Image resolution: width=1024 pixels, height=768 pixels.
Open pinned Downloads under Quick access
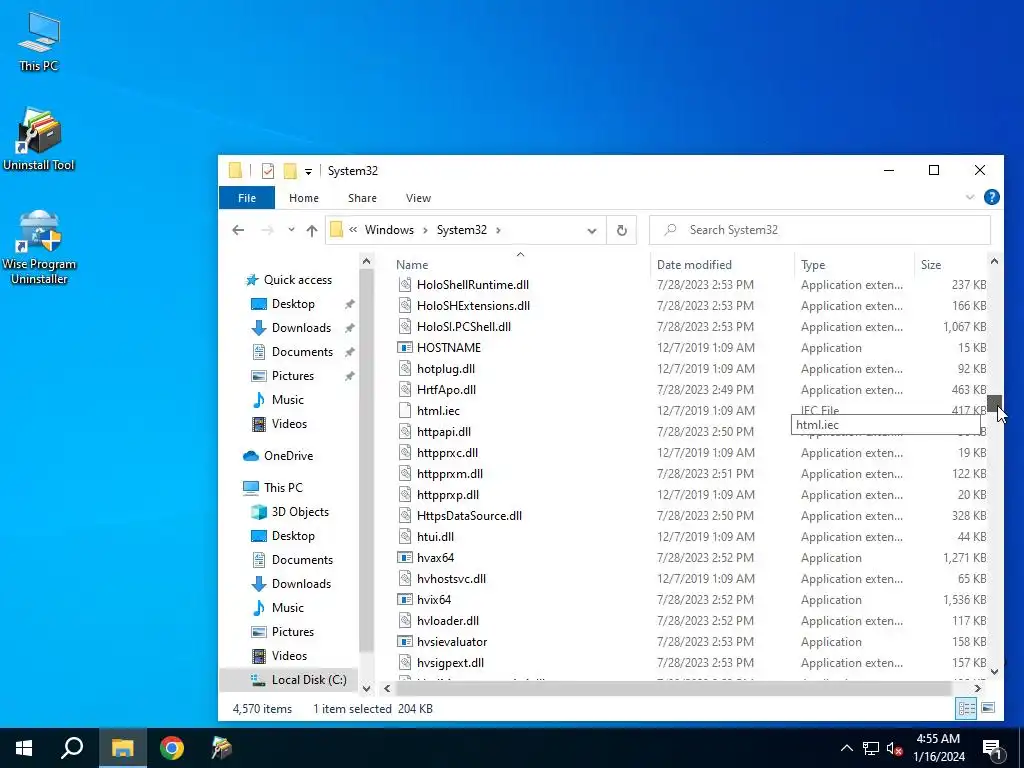(x=301, y=328)
